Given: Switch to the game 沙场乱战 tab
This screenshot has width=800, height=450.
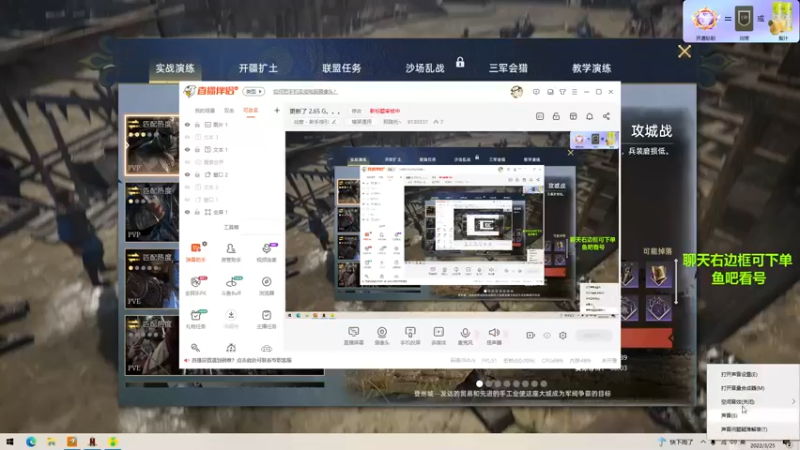Looking at the screenshot, I should [424, 68].
